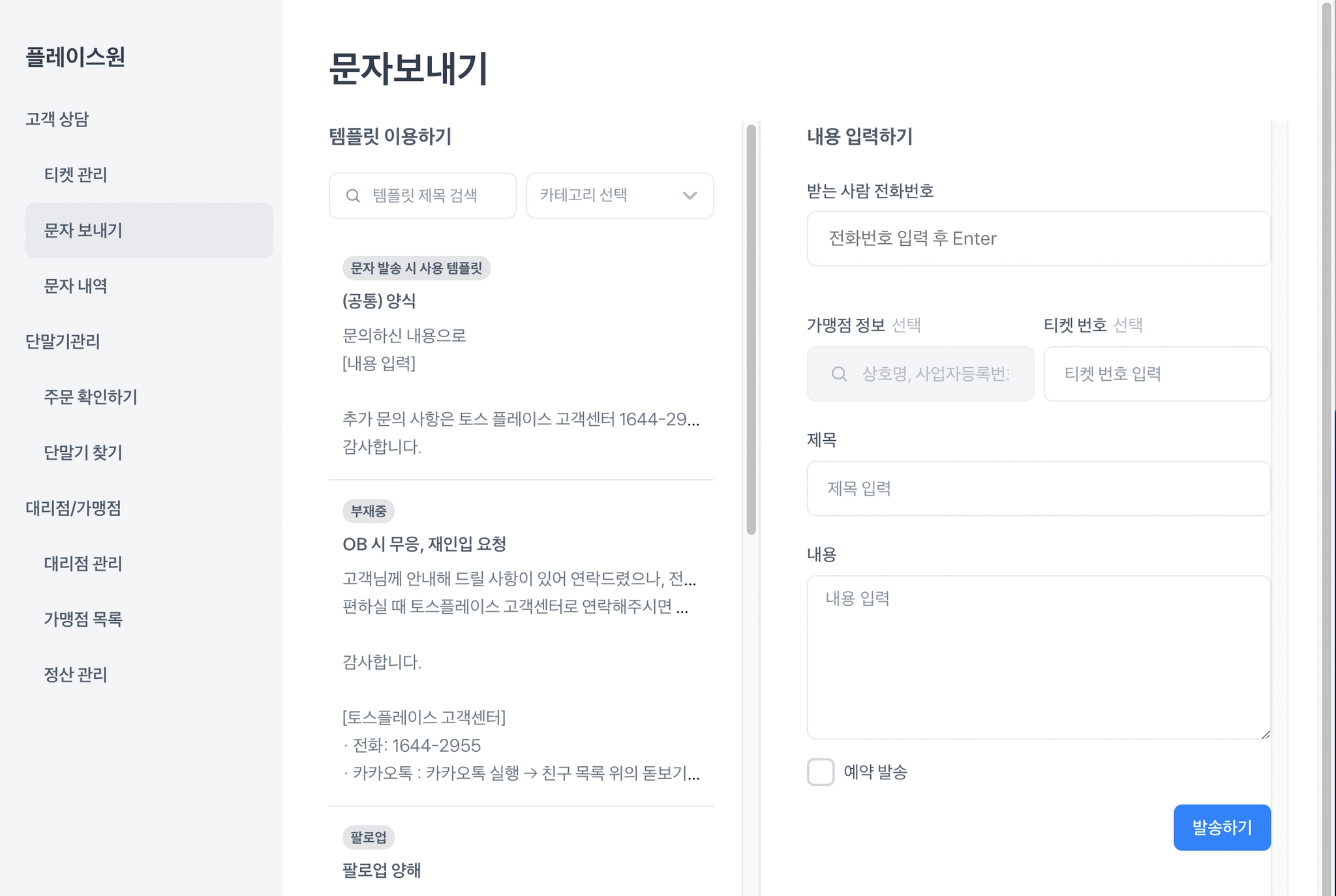Click the template list scrollbar
The width and height of the screenshot is (1336, 896).
click(751, 329)
